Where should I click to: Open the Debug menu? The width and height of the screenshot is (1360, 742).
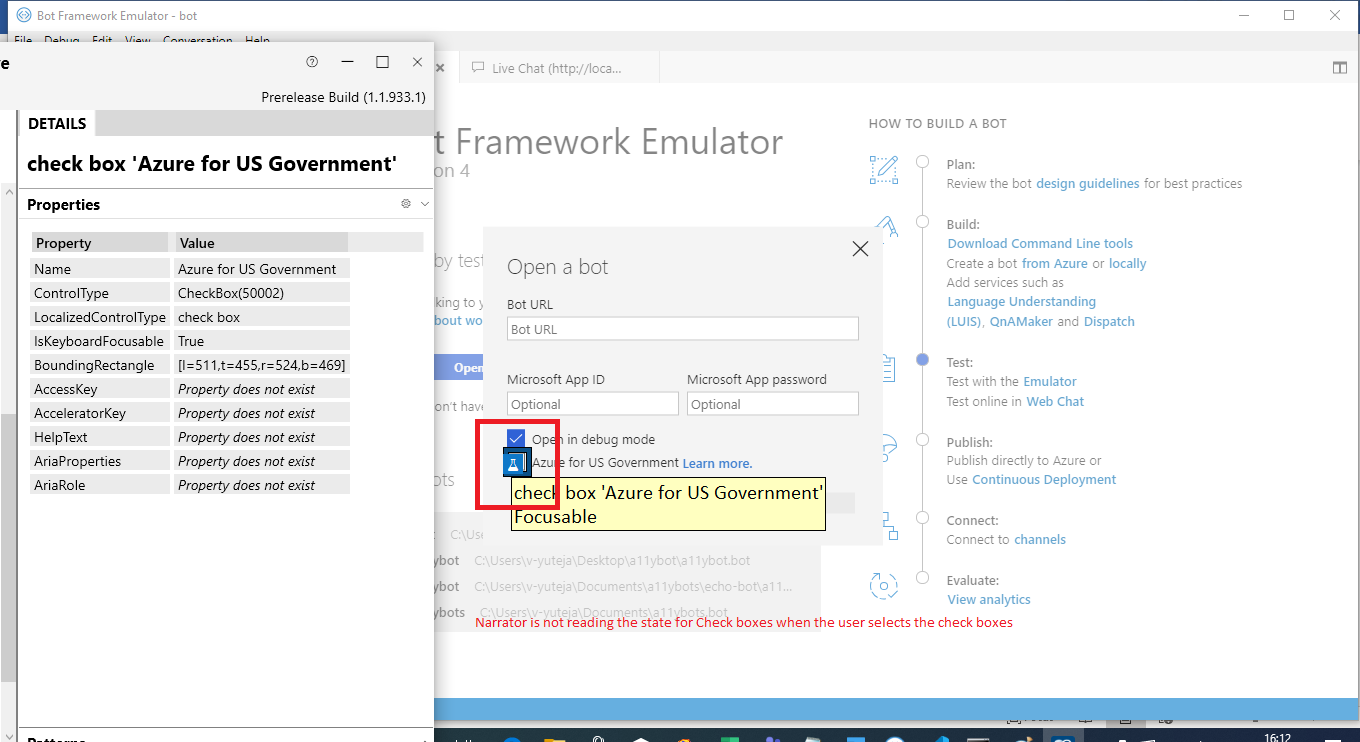click(x=61, y=41)
